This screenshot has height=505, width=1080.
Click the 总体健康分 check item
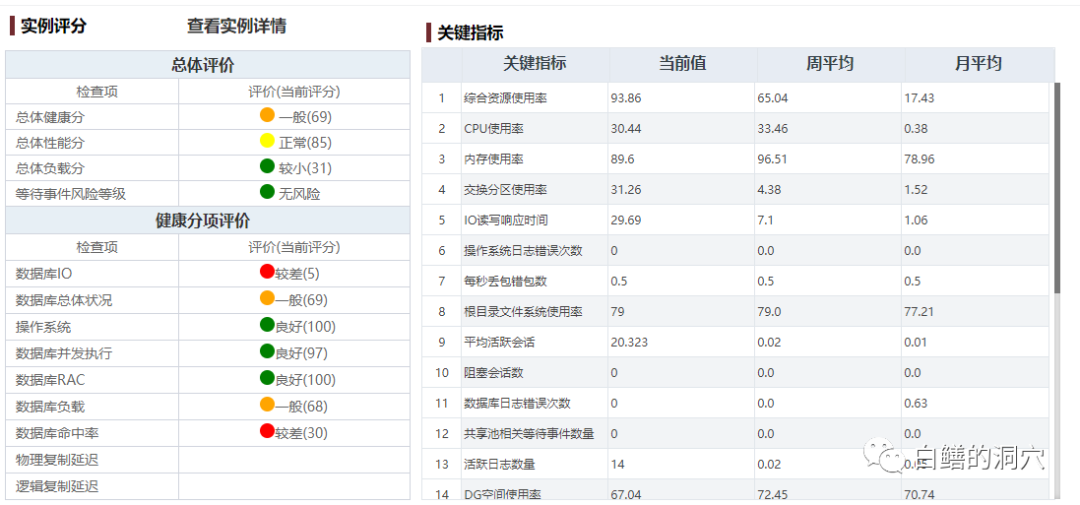(50, 117)
